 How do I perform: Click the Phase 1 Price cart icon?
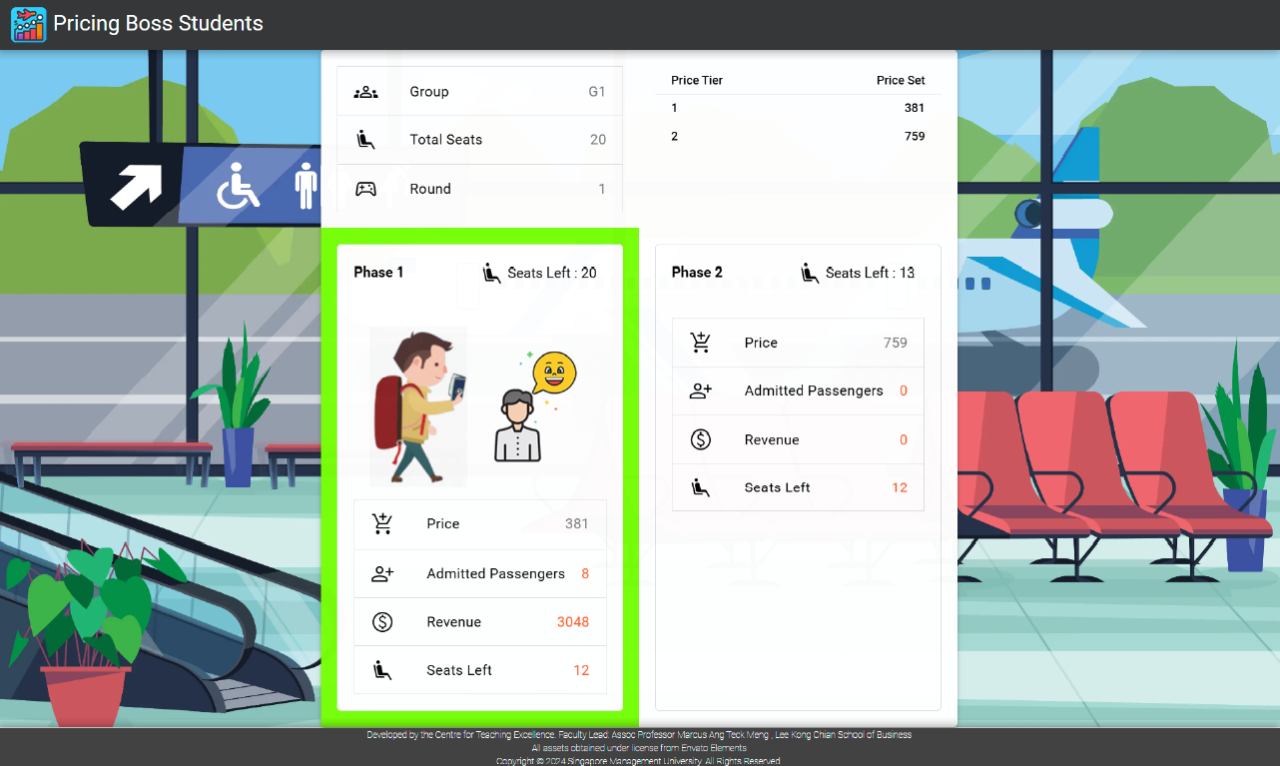click(382, 524)
